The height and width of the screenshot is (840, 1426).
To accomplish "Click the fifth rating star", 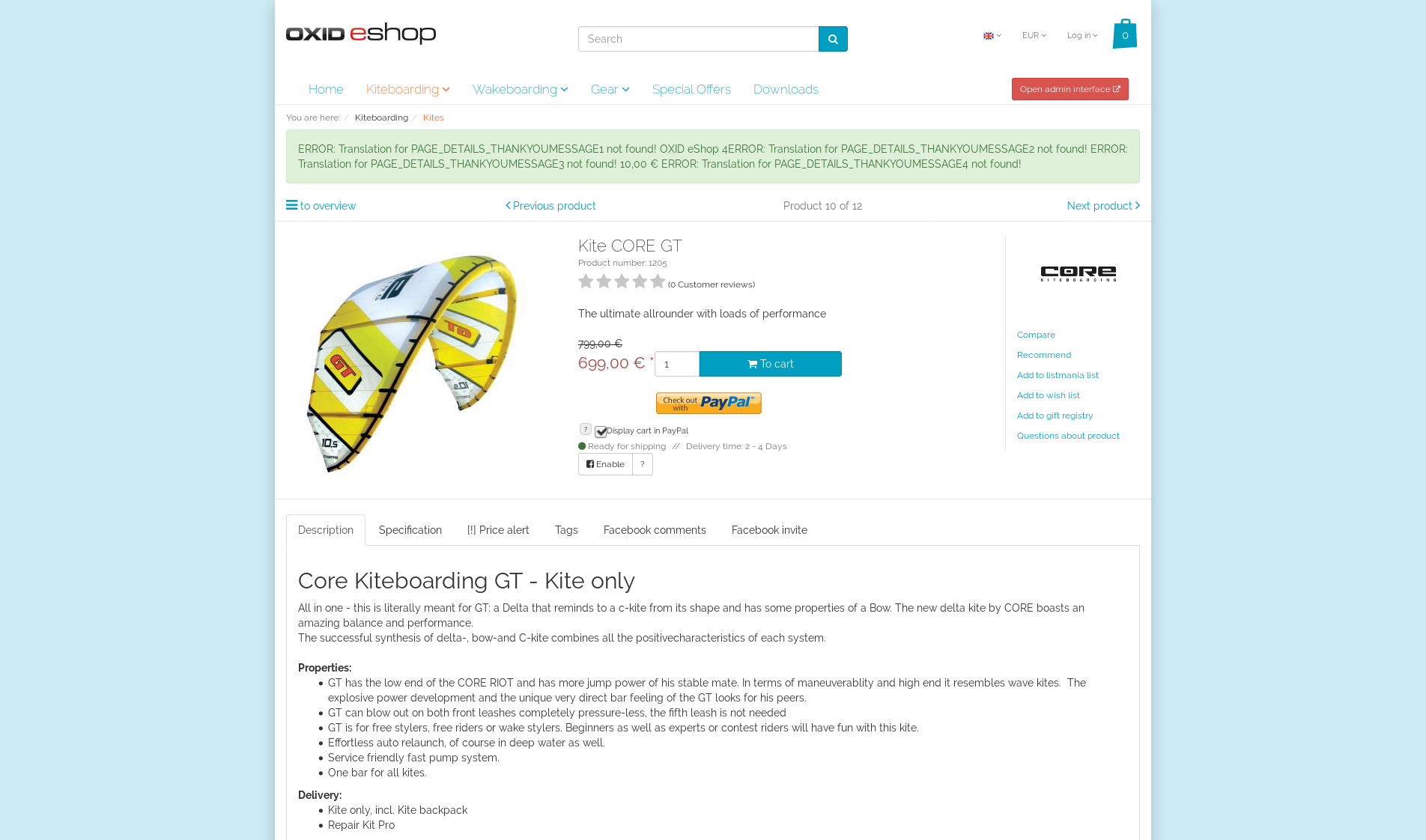I will click(658, 281).
